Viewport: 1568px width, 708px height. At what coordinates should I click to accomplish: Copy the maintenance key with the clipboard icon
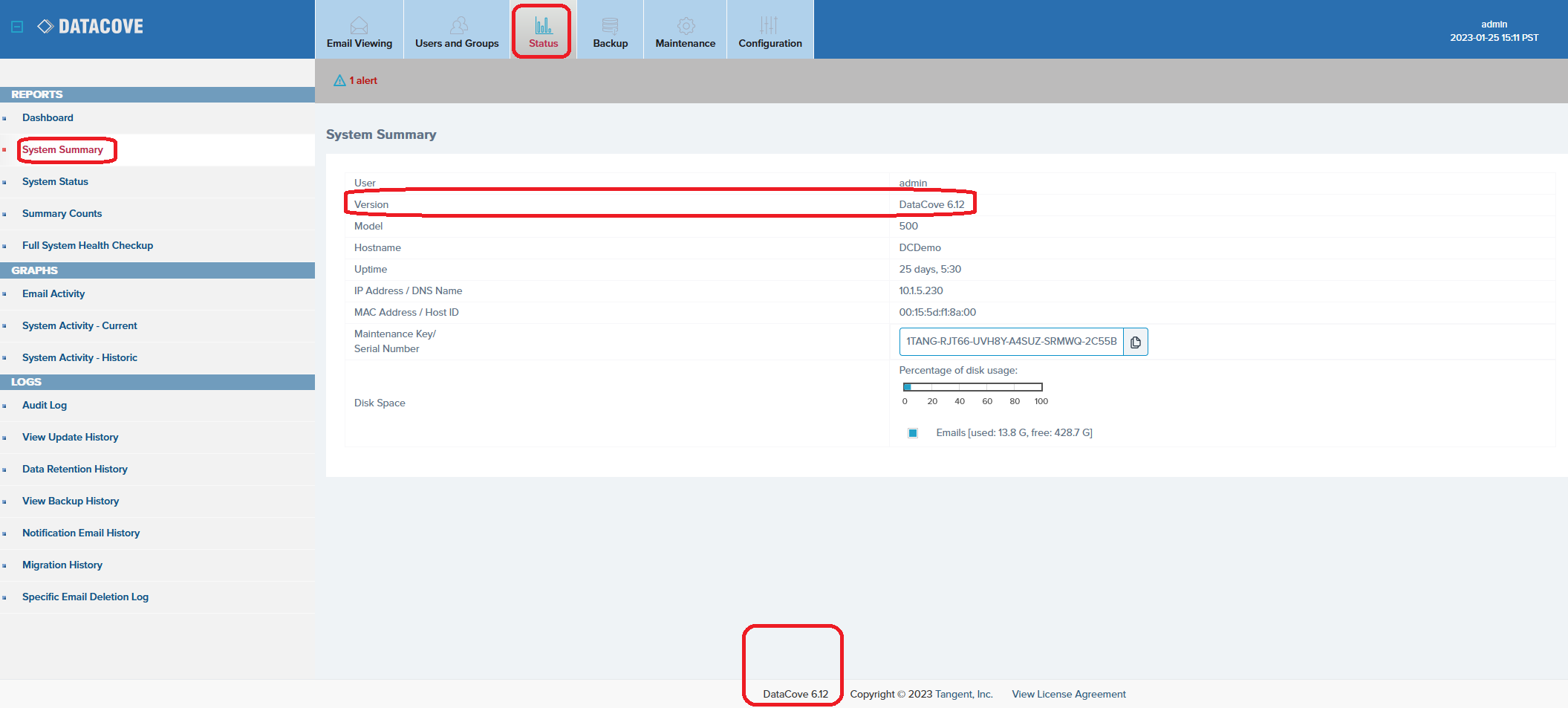point(1135,342)
